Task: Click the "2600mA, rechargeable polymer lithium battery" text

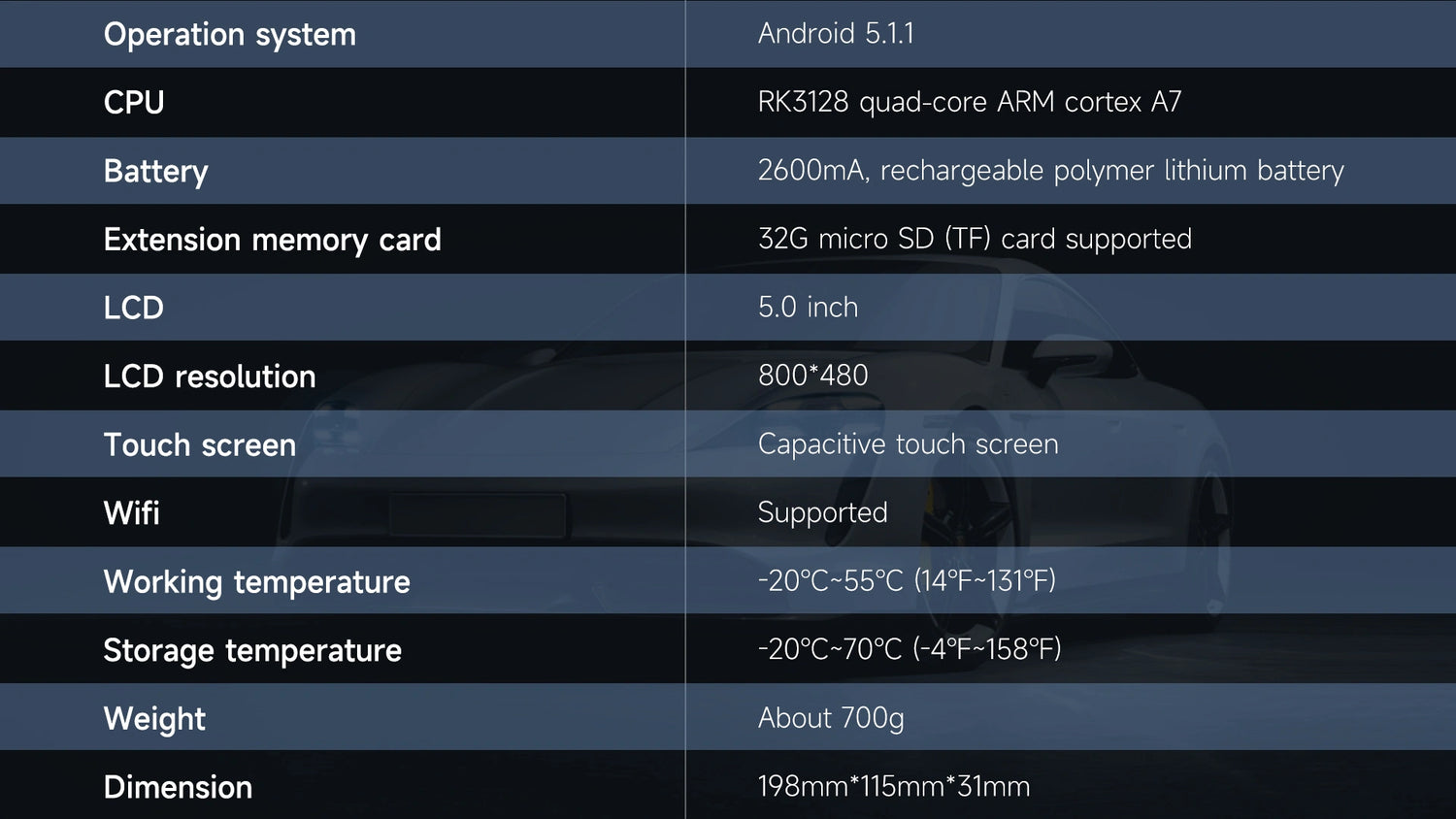Action: (x=1050, y=171)
